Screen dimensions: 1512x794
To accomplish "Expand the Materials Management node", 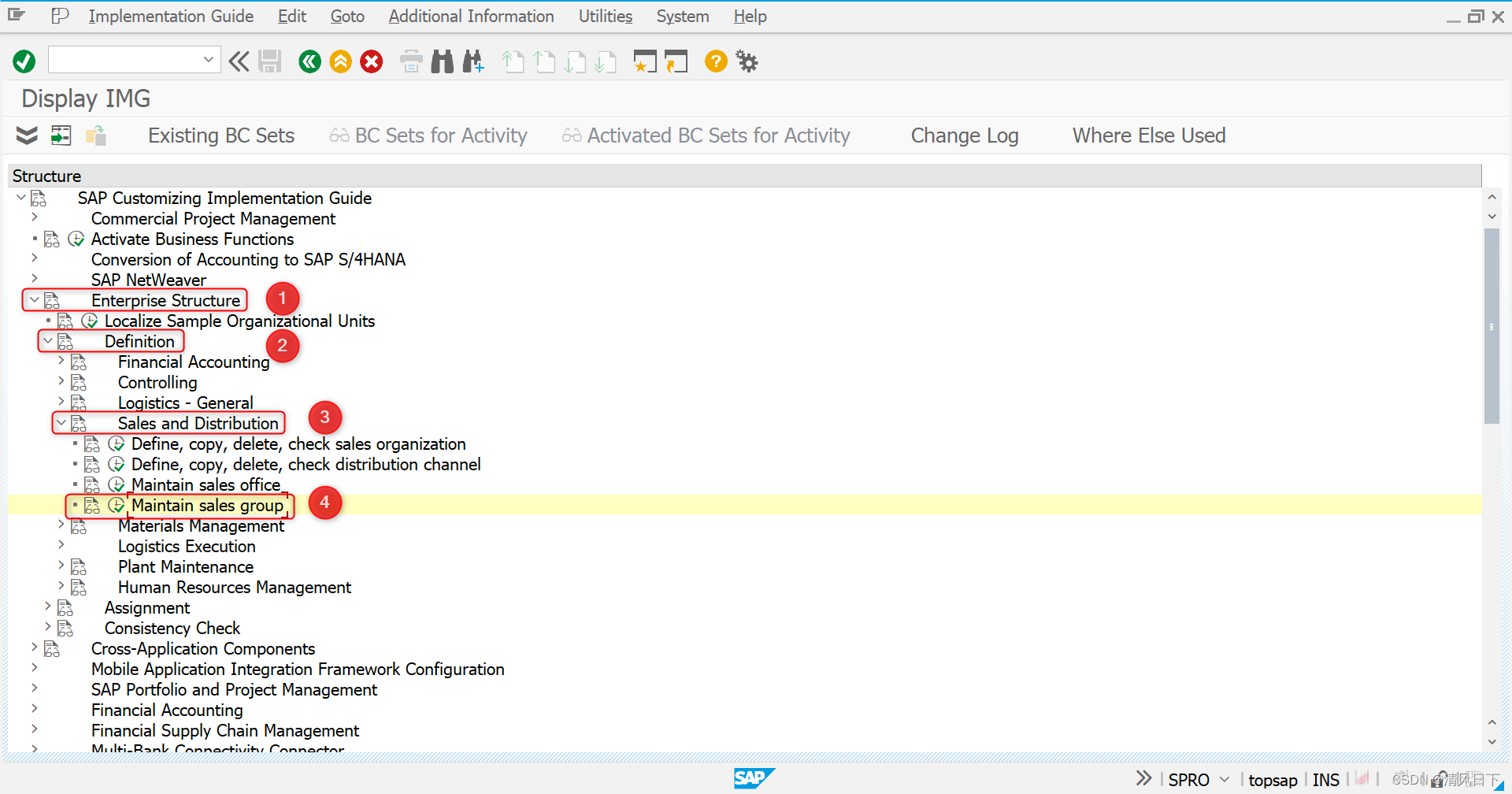I will 61,524.
